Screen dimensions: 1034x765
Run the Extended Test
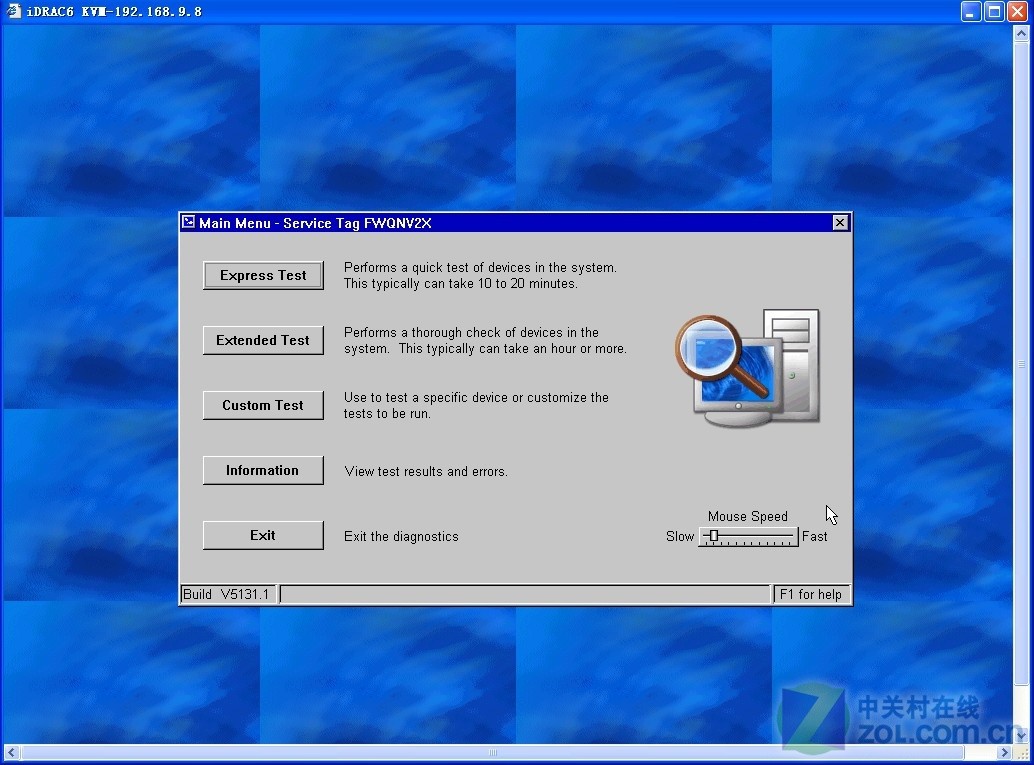263,341
